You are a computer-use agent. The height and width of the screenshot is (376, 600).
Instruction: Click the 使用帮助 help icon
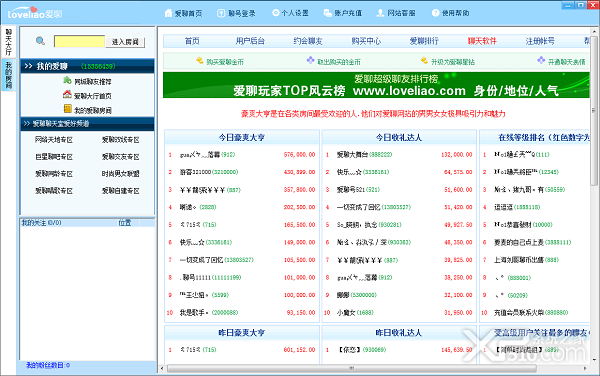435,13
